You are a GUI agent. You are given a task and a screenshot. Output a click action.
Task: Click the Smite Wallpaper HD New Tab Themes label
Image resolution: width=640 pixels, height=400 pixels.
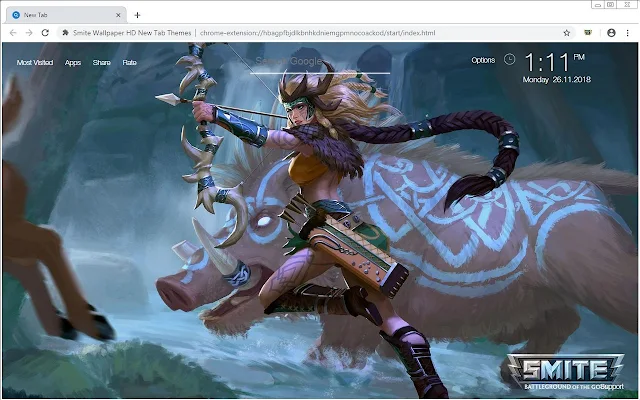132,33
